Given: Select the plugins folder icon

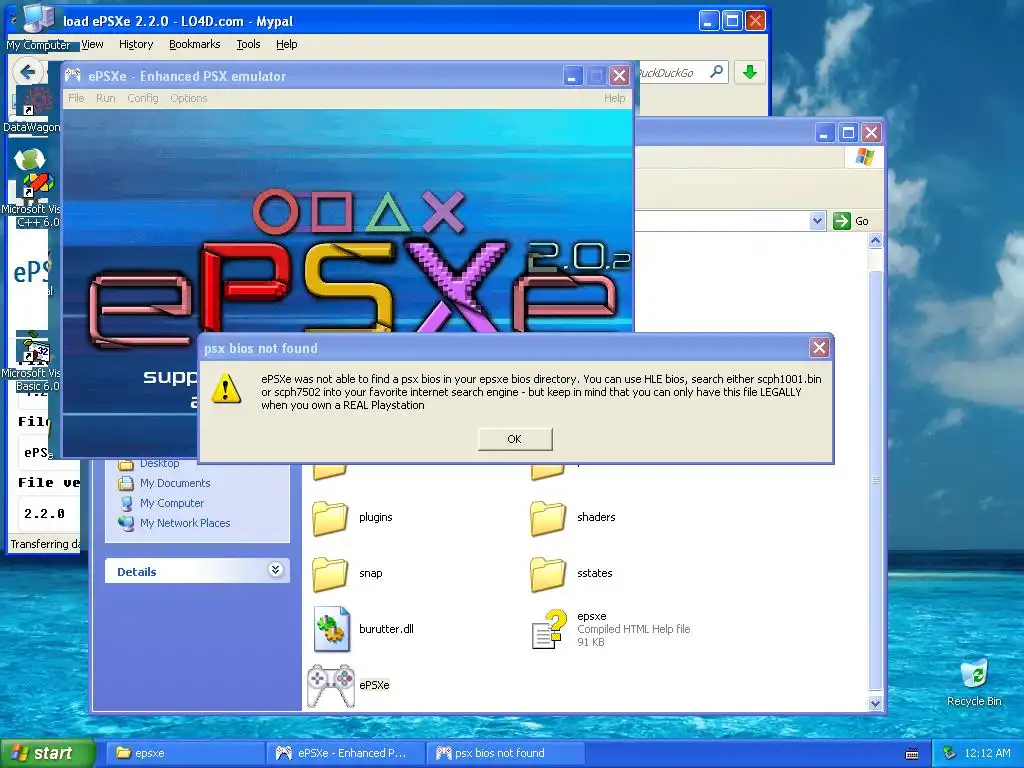Looking at the screenshot, I should (330, 518).
